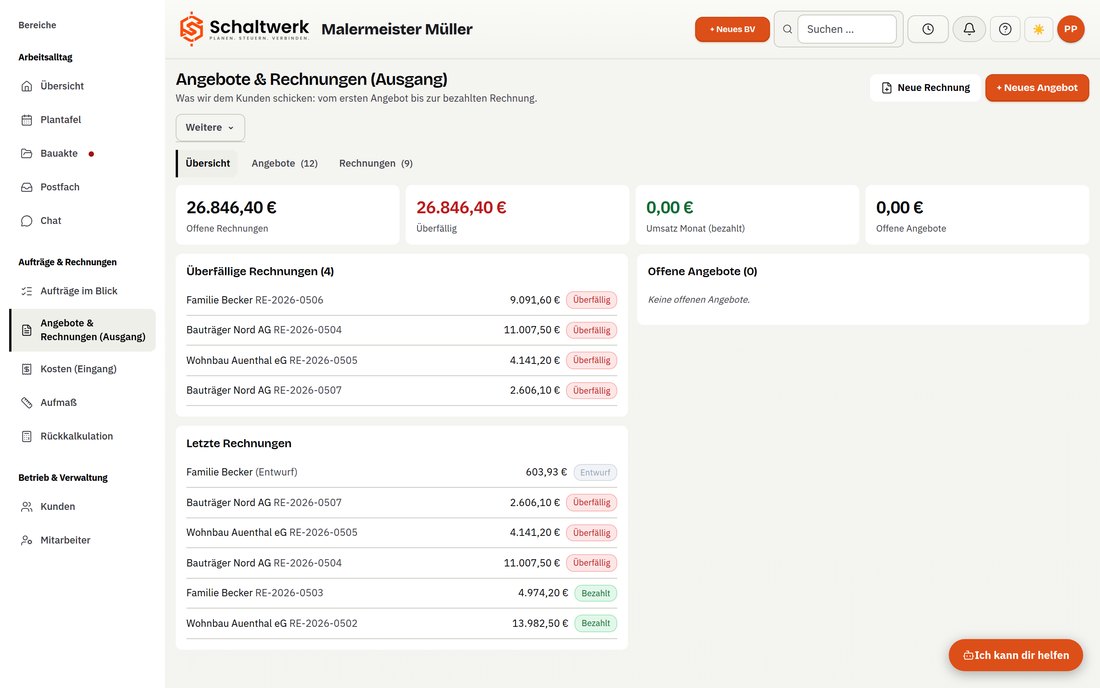This screenshot has height=688, width=1100.
Task: Click Bezahlt badge on RE-2026-0503 row
Action: coord(596,593)
